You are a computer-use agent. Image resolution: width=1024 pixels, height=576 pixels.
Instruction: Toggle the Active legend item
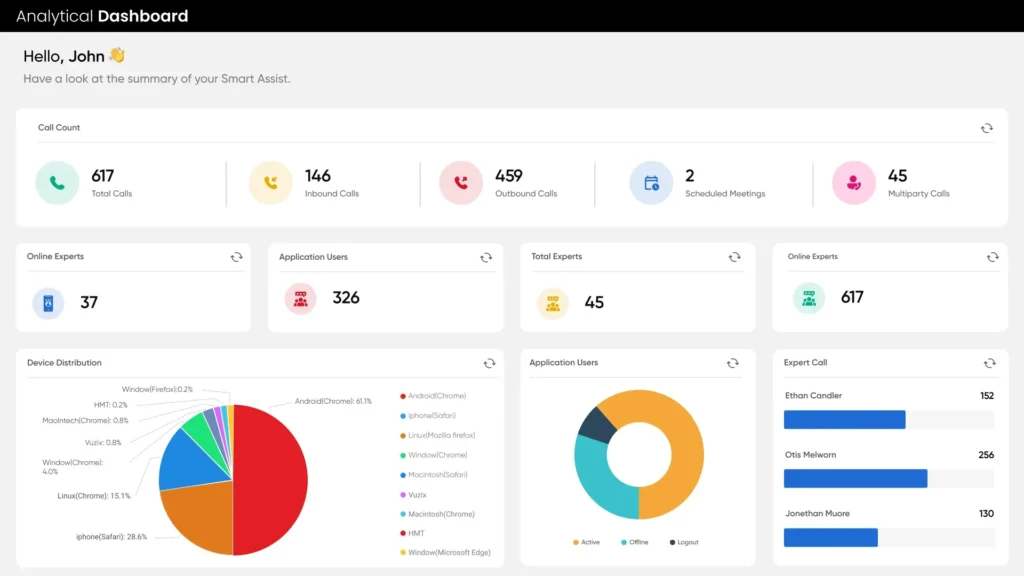click(x=587, y=542)
